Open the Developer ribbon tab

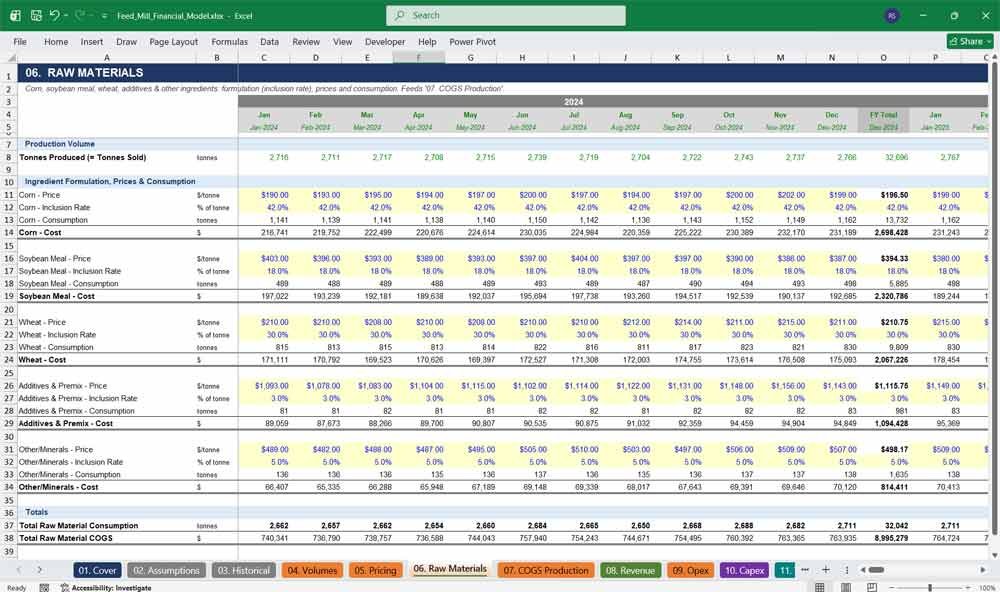point(385,41)
